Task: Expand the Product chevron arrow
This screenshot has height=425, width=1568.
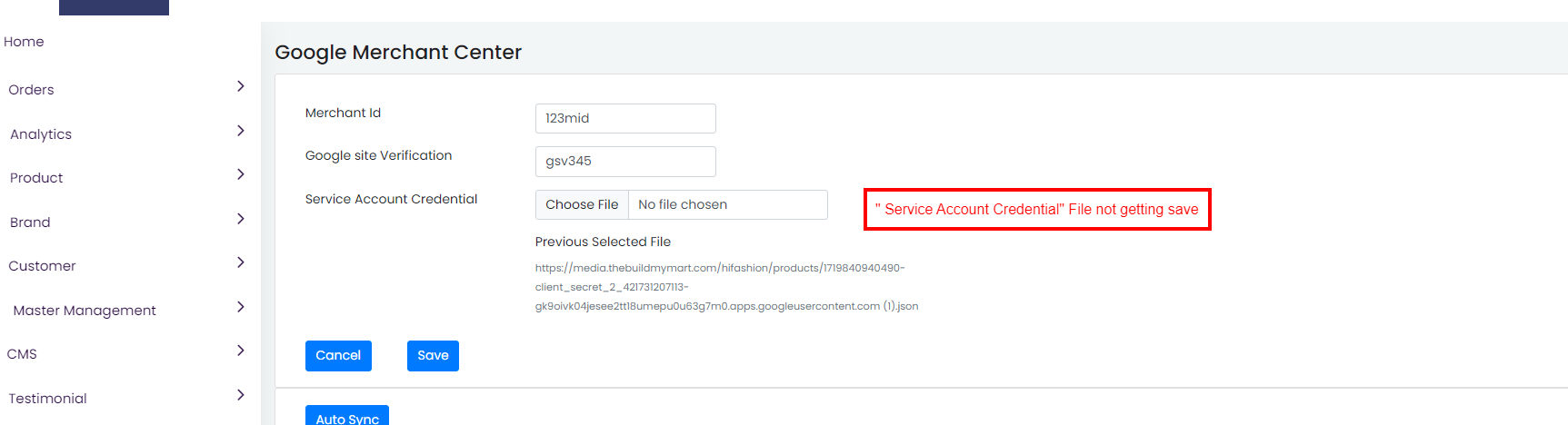Action: pos(241,174)
